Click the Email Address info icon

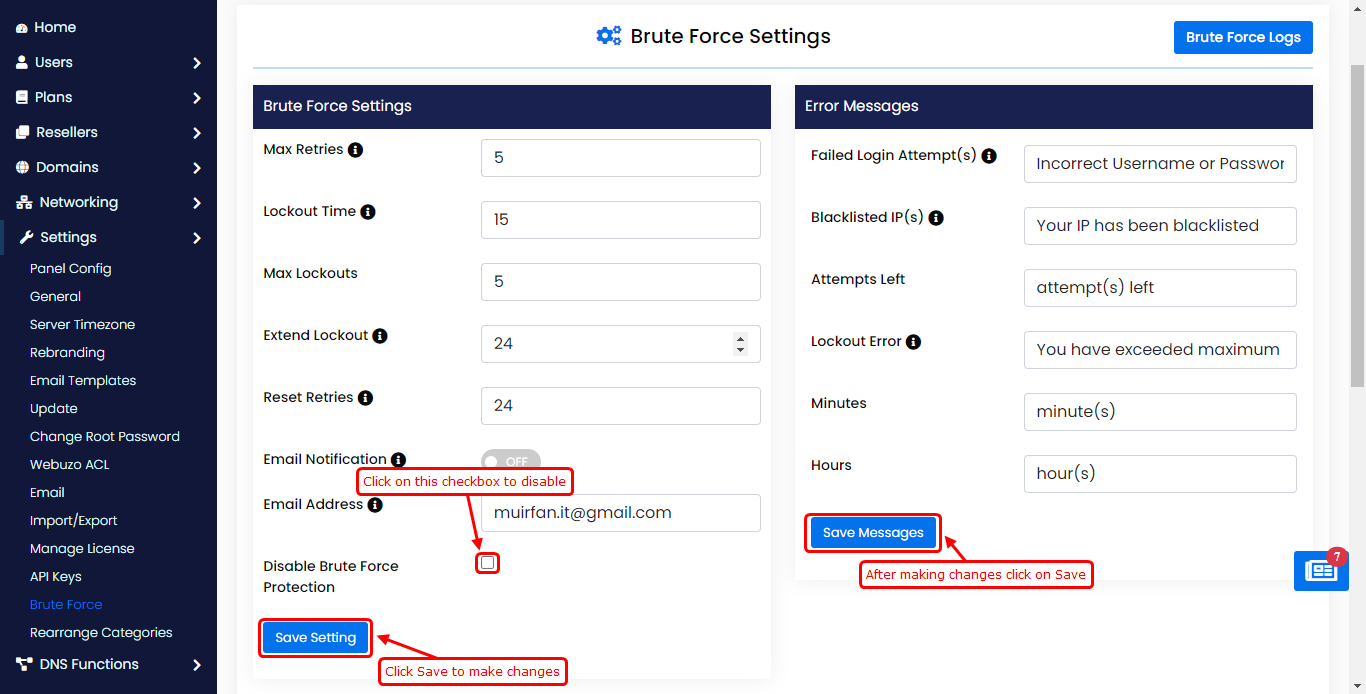click(x=375, y=505)
